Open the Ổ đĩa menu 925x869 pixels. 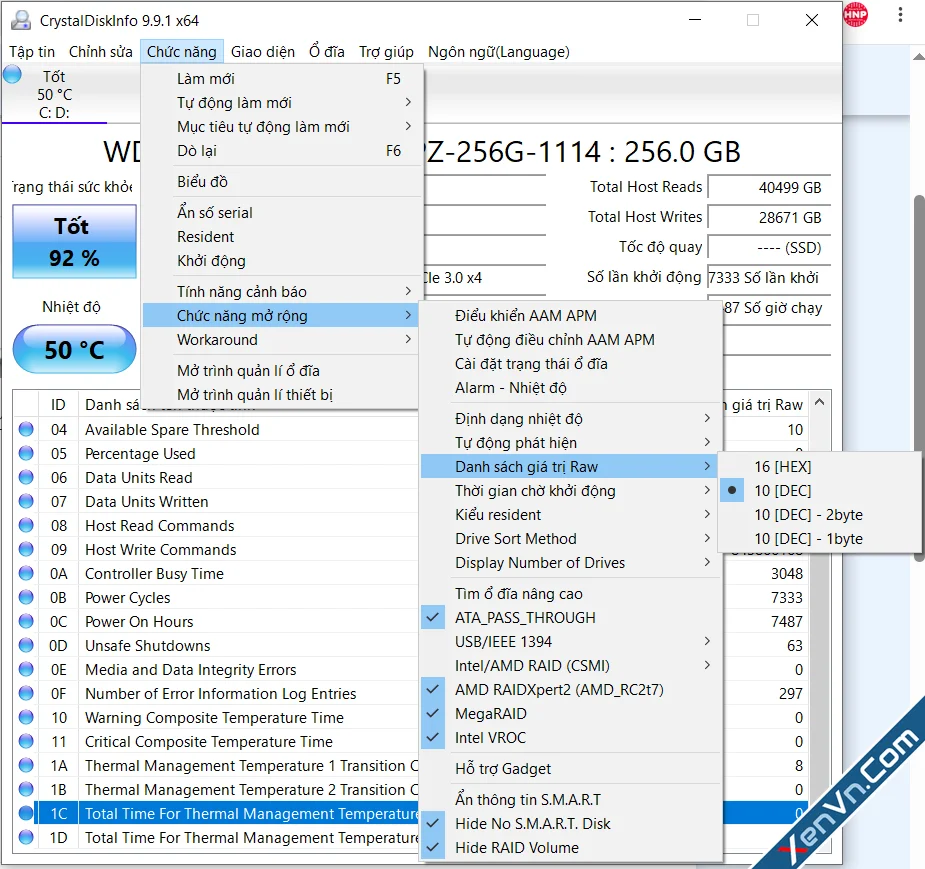[327, 52]
